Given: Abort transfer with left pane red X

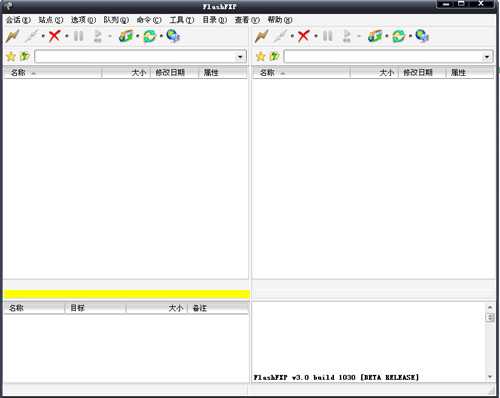Looking at the screenshot, I should pos(54,36).
